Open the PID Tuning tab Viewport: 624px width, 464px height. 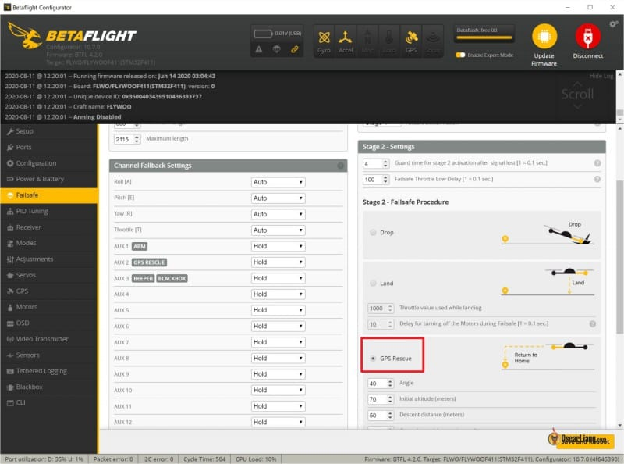pos(49,211)
